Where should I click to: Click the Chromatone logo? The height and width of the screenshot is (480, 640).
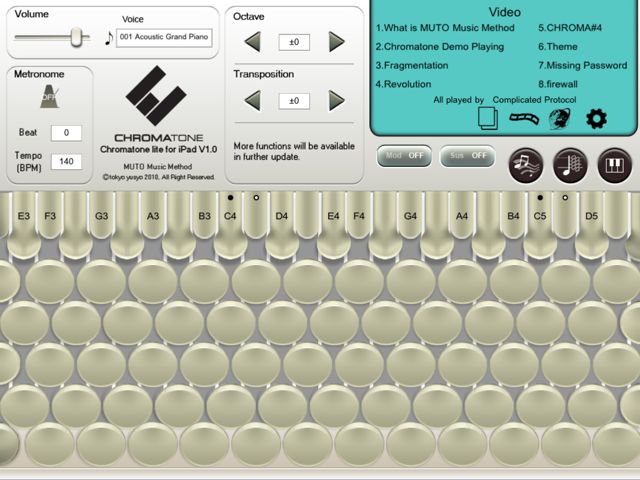[x=156, y=96]
